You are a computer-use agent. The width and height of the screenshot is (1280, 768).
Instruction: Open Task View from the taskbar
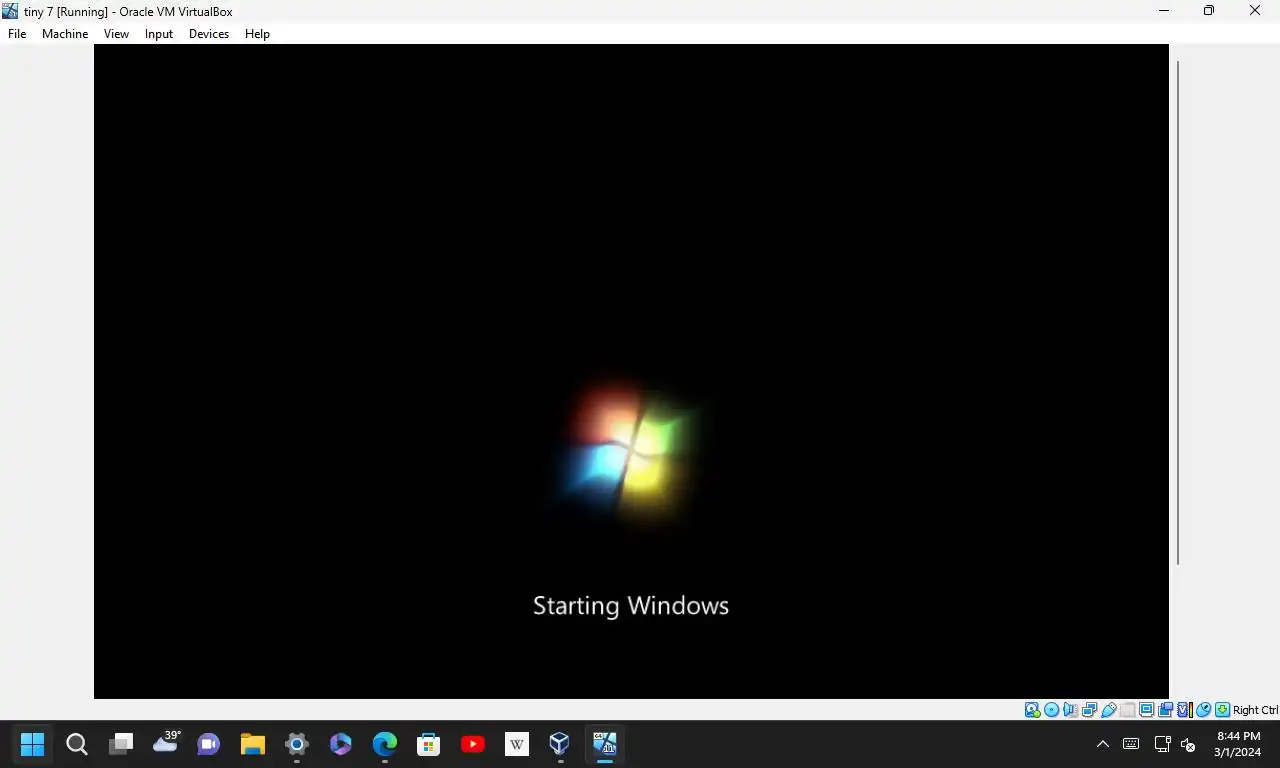121,744
